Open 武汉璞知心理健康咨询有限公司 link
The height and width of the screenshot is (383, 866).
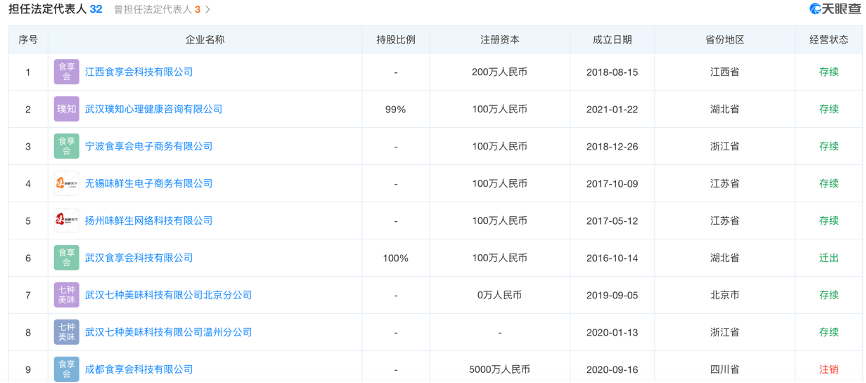(x=154, y=109)
